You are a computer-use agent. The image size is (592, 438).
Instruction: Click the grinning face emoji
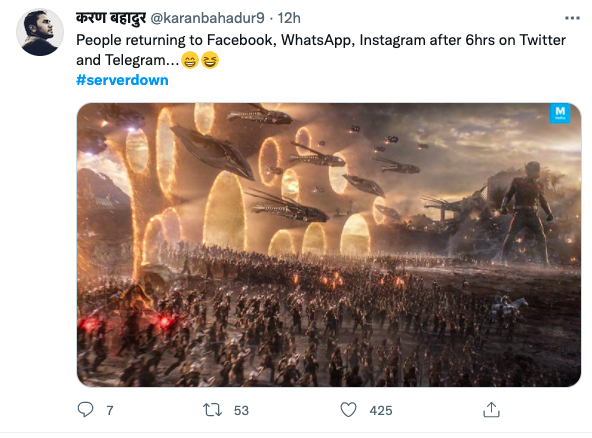190,60
